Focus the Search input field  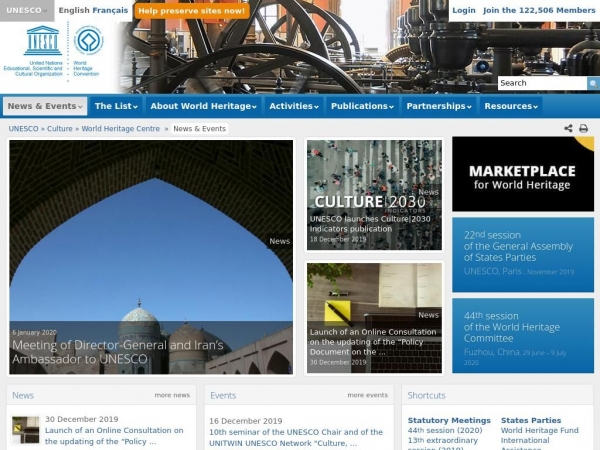tap(542, 83)
